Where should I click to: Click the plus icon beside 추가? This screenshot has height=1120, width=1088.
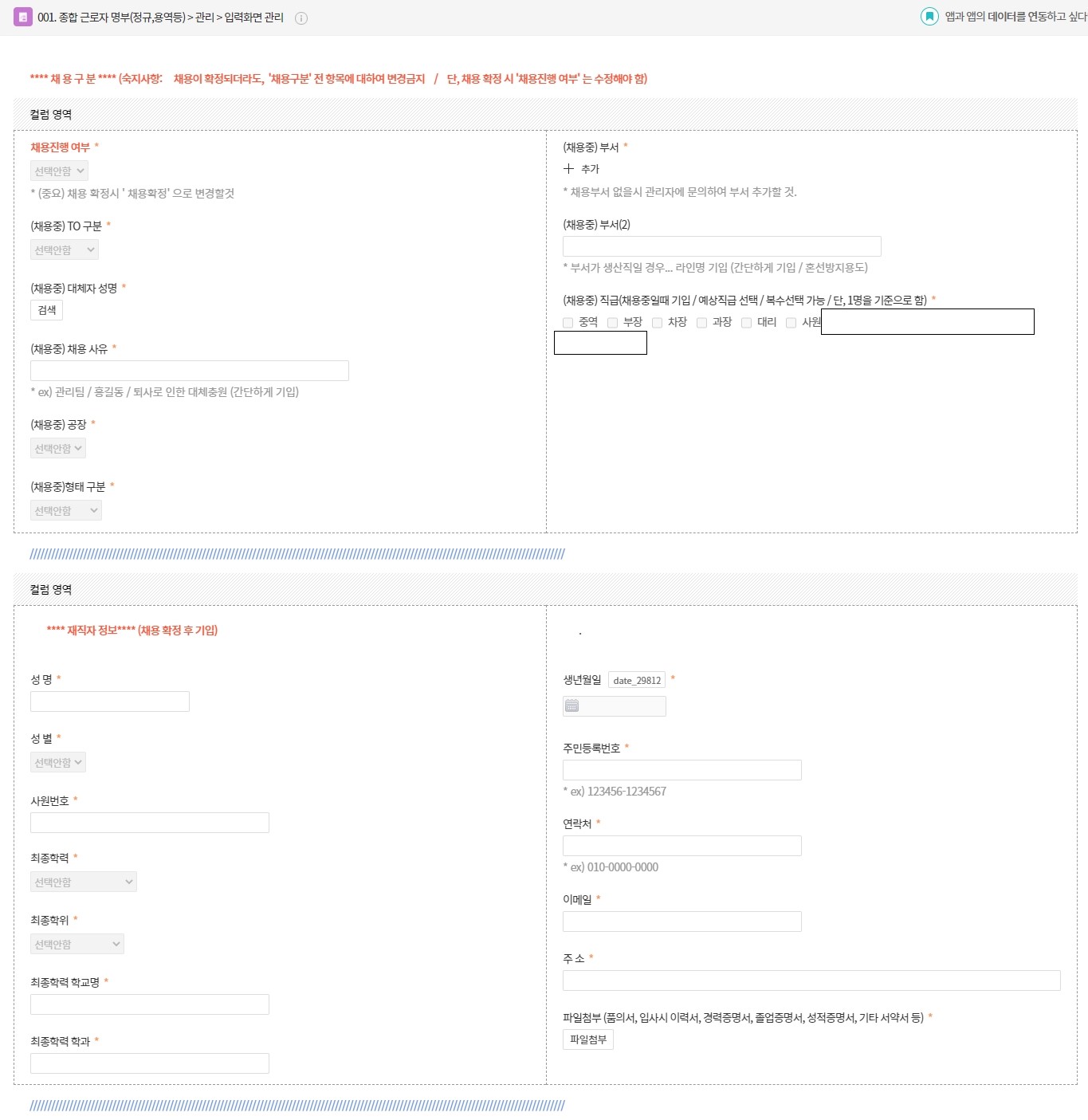tap(568, 169)
